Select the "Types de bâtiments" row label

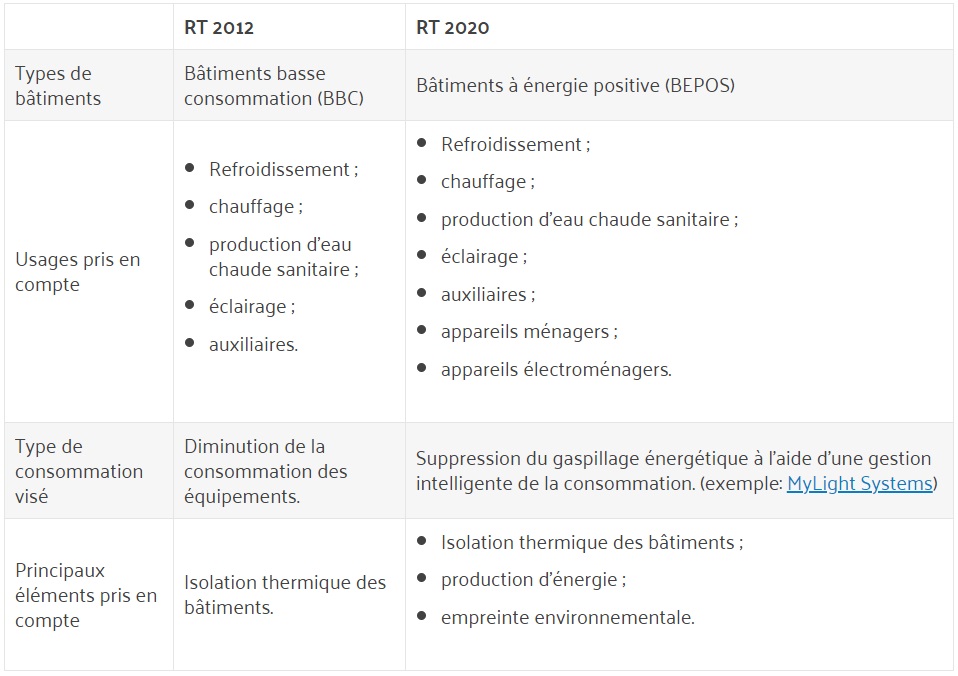coord(54,86)
